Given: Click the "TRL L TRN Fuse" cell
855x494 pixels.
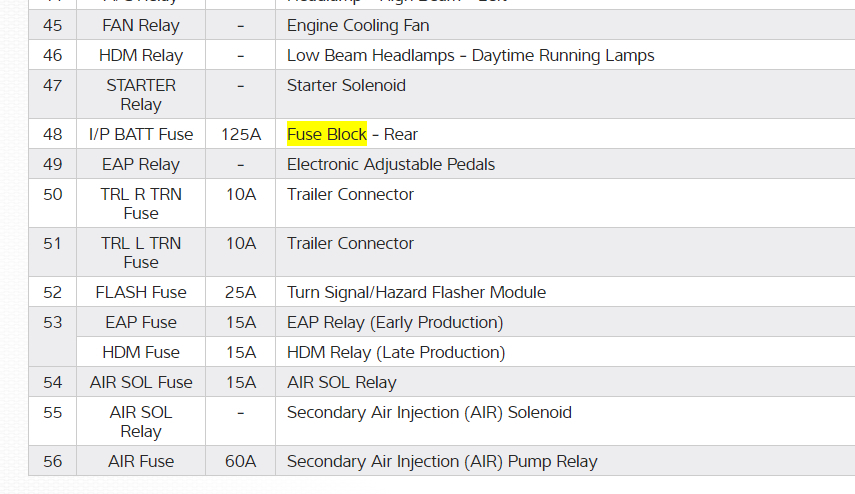Looking at the screenshot, I should pos(140,252).
